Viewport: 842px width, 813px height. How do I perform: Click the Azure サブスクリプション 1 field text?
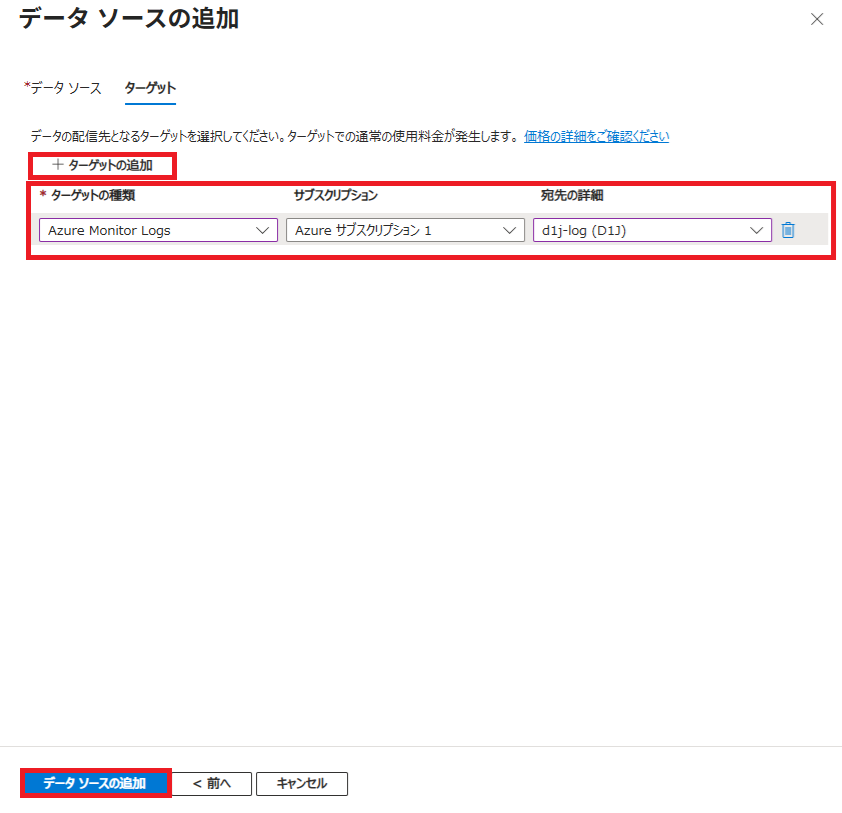(x=364, y=230)
